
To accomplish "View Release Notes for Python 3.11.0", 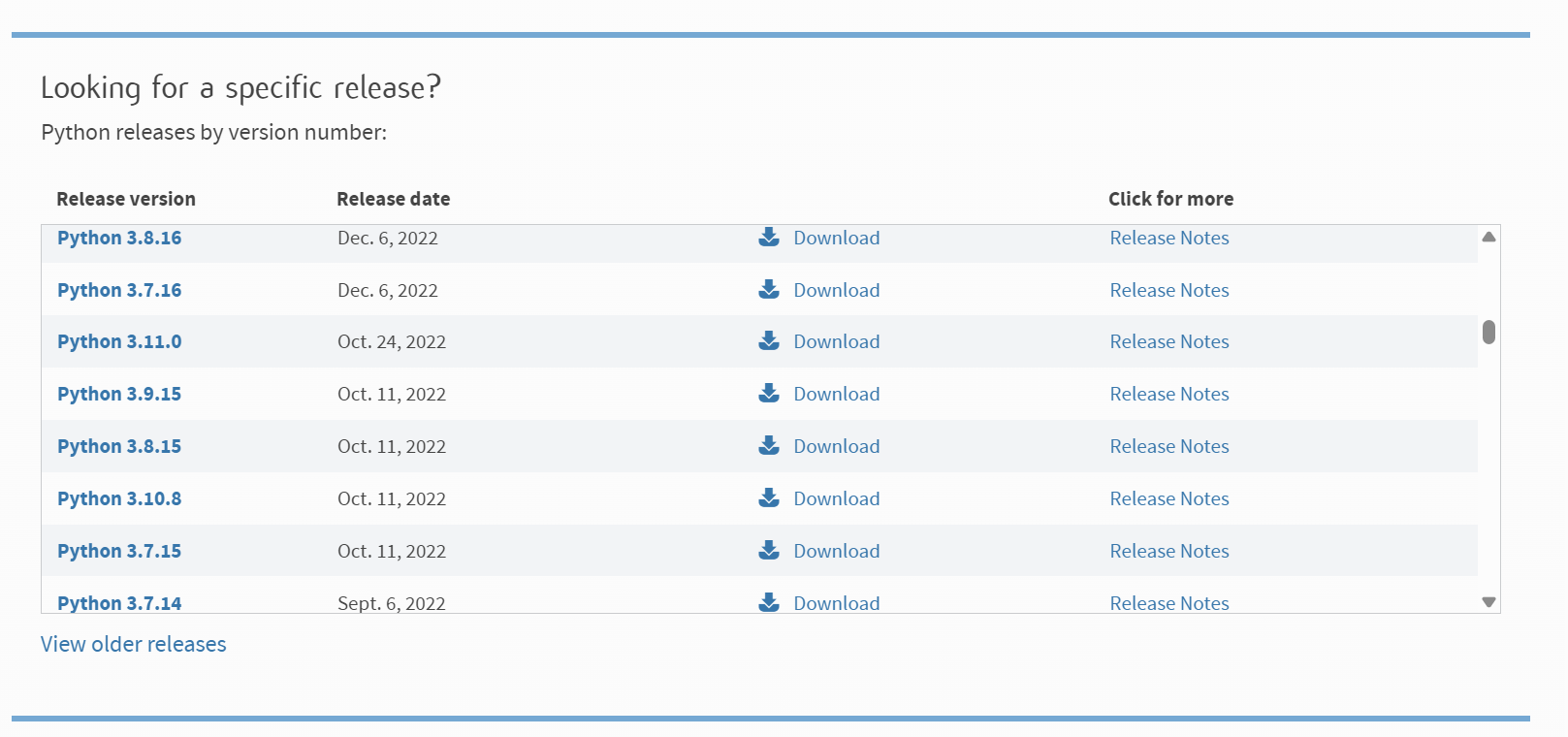I will click(1169, 341).
